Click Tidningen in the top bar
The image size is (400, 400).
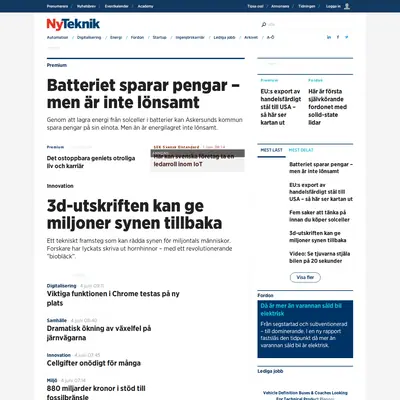(x=307, y=6)
